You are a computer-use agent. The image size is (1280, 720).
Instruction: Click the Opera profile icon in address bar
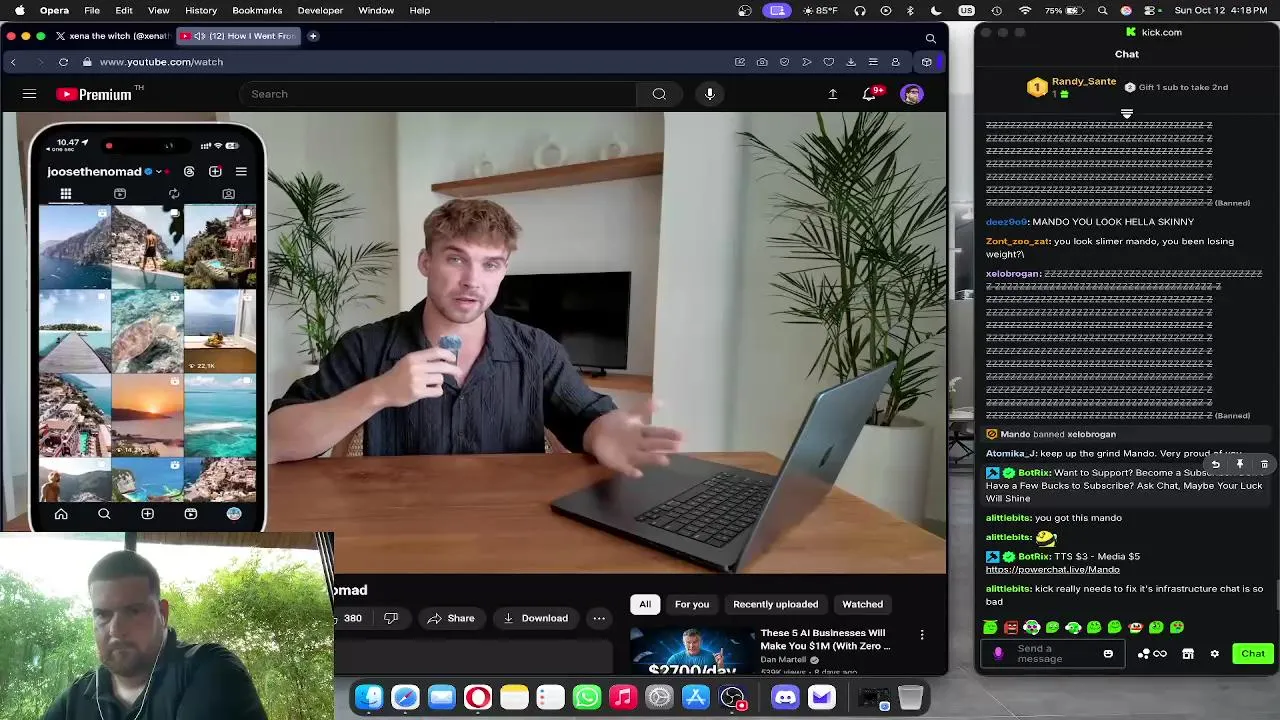coord(895,62)
